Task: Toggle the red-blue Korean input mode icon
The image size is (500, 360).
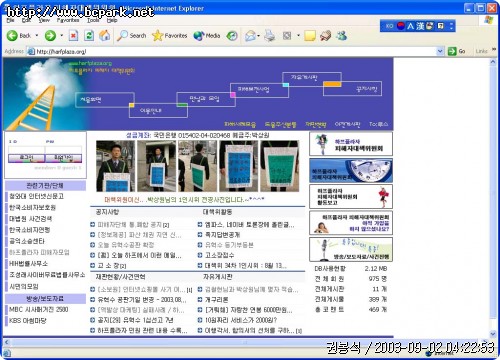Action: (401, 26)
